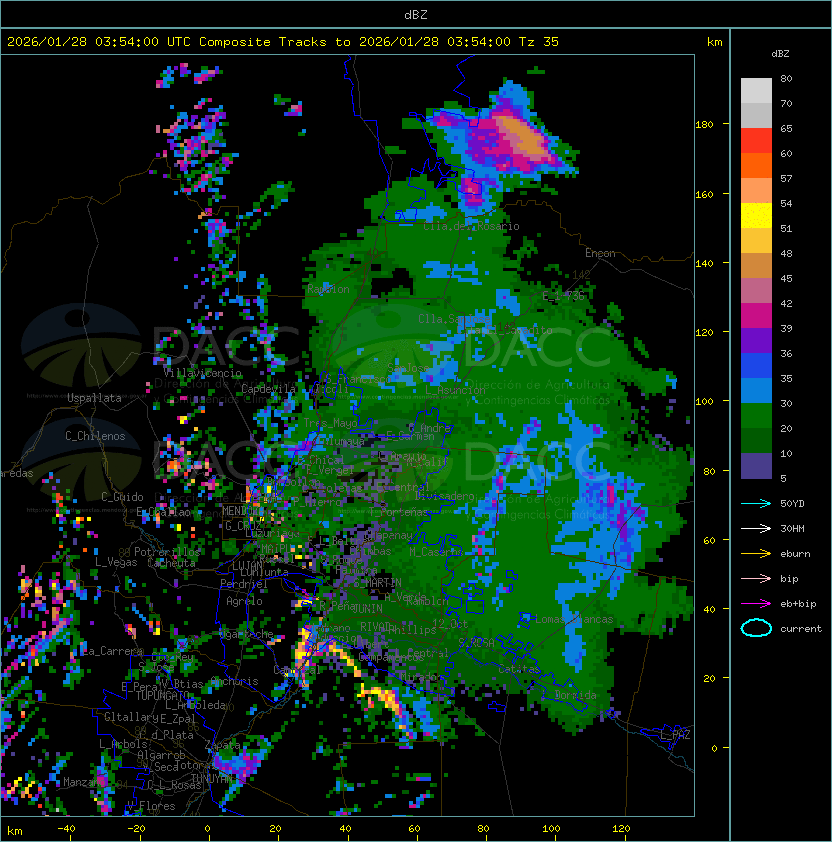832x842 pixels.
Task: Pick the tan 45–48 dBZ swatch
Action: click(x=756, y=265)
